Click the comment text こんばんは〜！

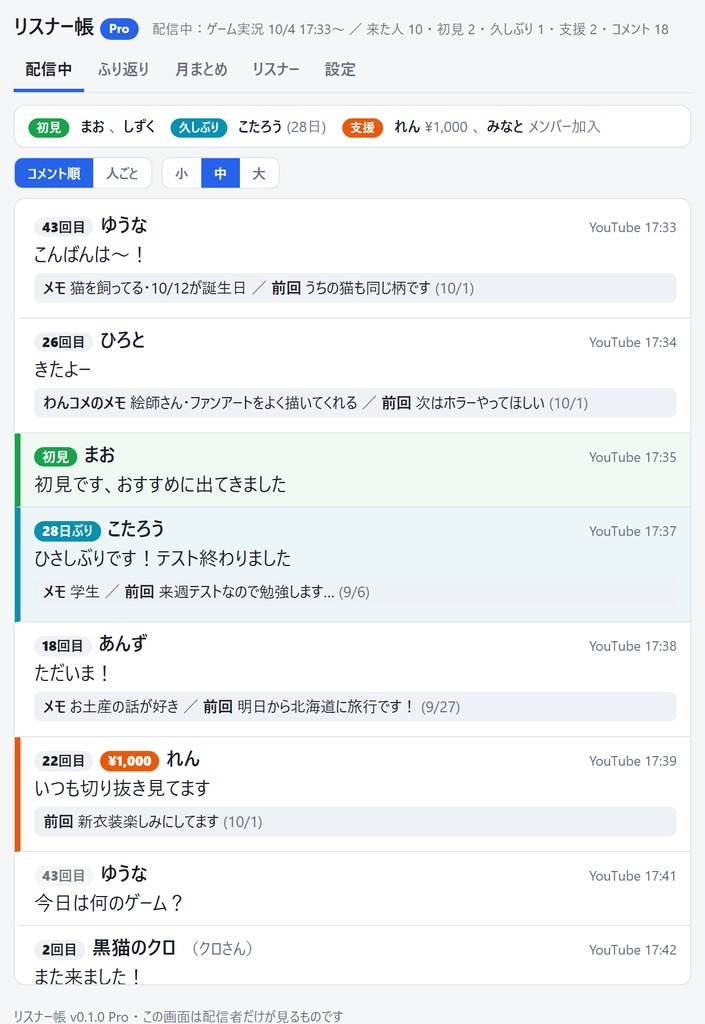(x=89, y=254)
